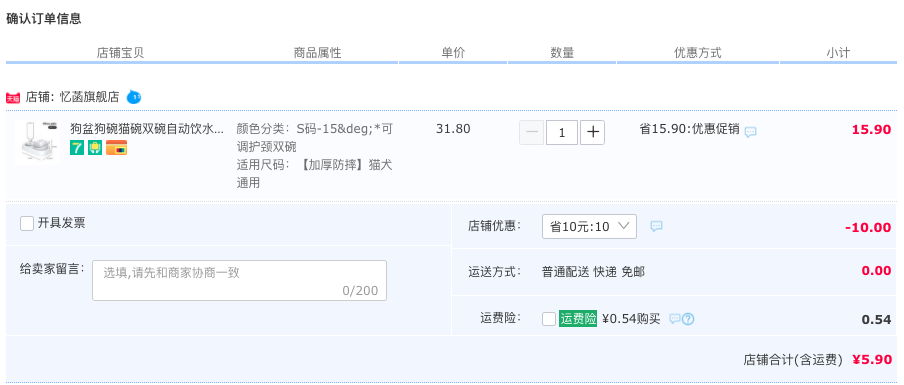Enable the 运费险 shipping insurance checkbox
This screenshot has width=904, height=385.
(549, 319)
